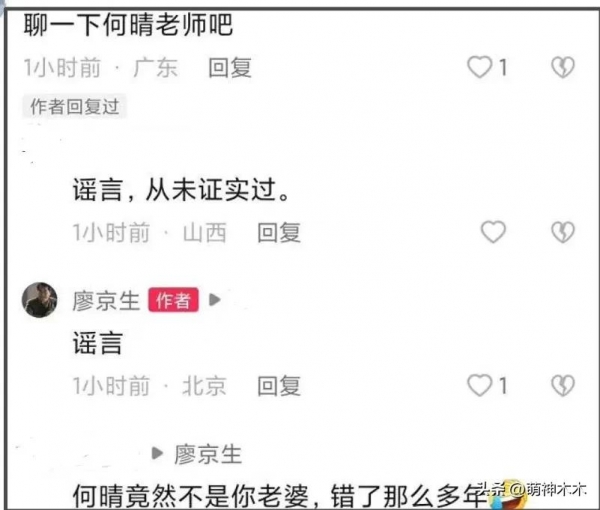Select the comment 聊一下何晴老师吧
This screenshot has width=600, height=510.
point(128,24)
